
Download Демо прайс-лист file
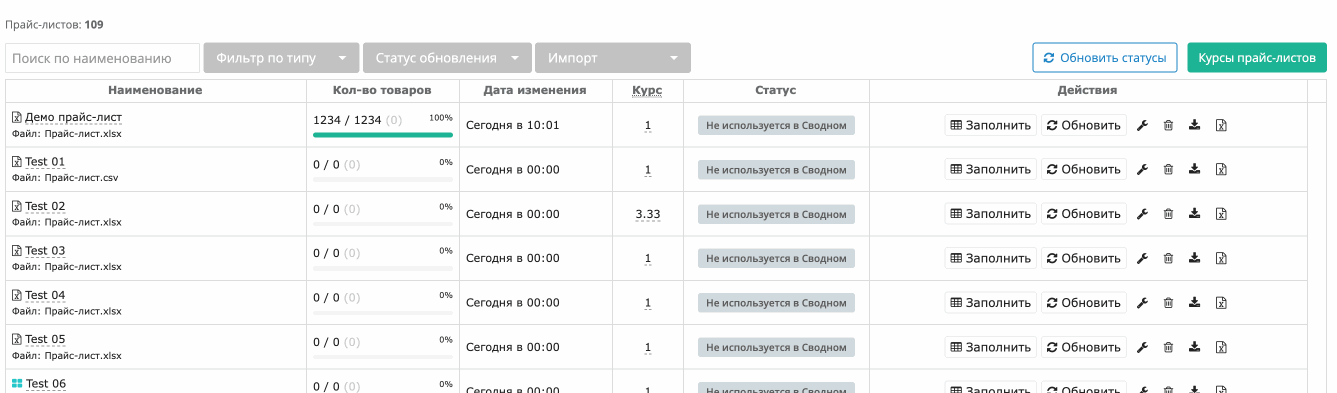(x=1194, y=125)
